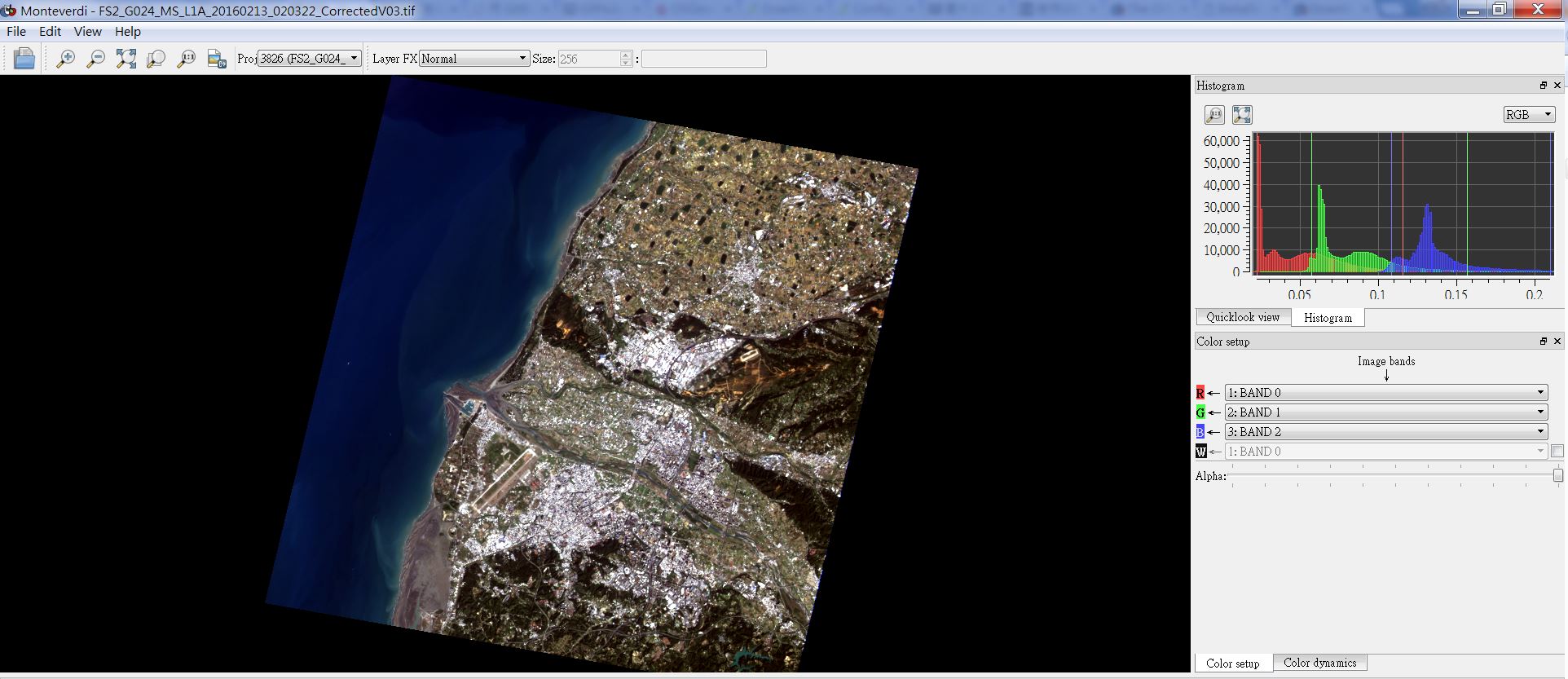The image size is (1568, 679).
Task: Click the Image bands label
Action: (x=1386, y=361)
